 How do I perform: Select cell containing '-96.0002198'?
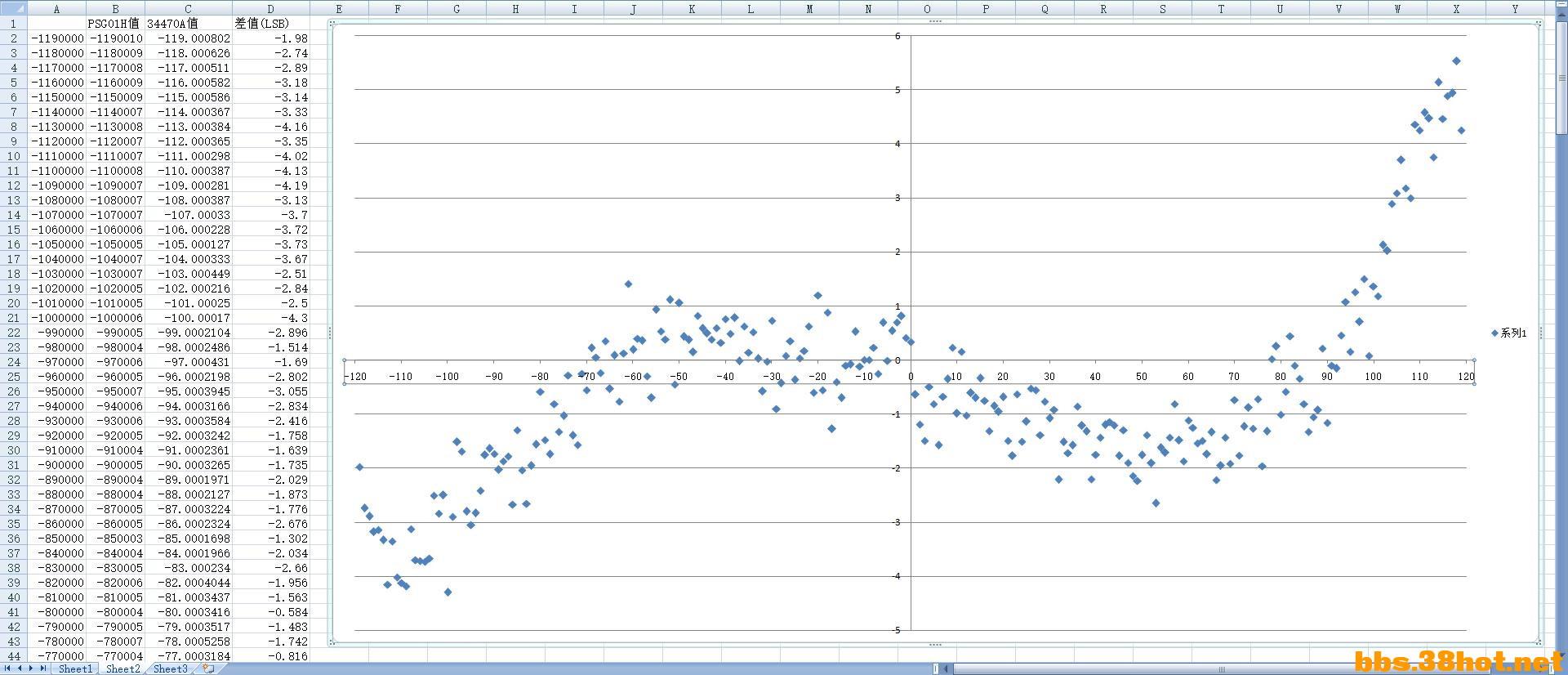(x=189, y=377)
